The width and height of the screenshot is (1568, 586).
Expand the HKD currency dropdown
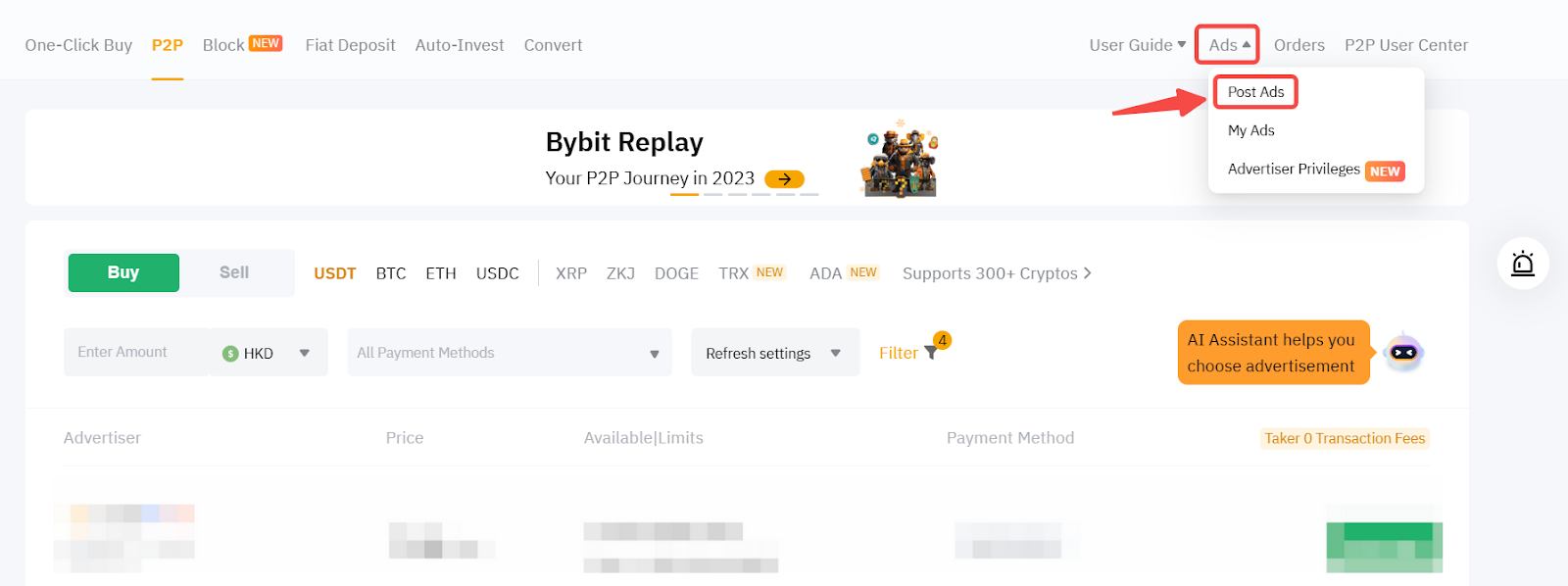click(305, 353)
